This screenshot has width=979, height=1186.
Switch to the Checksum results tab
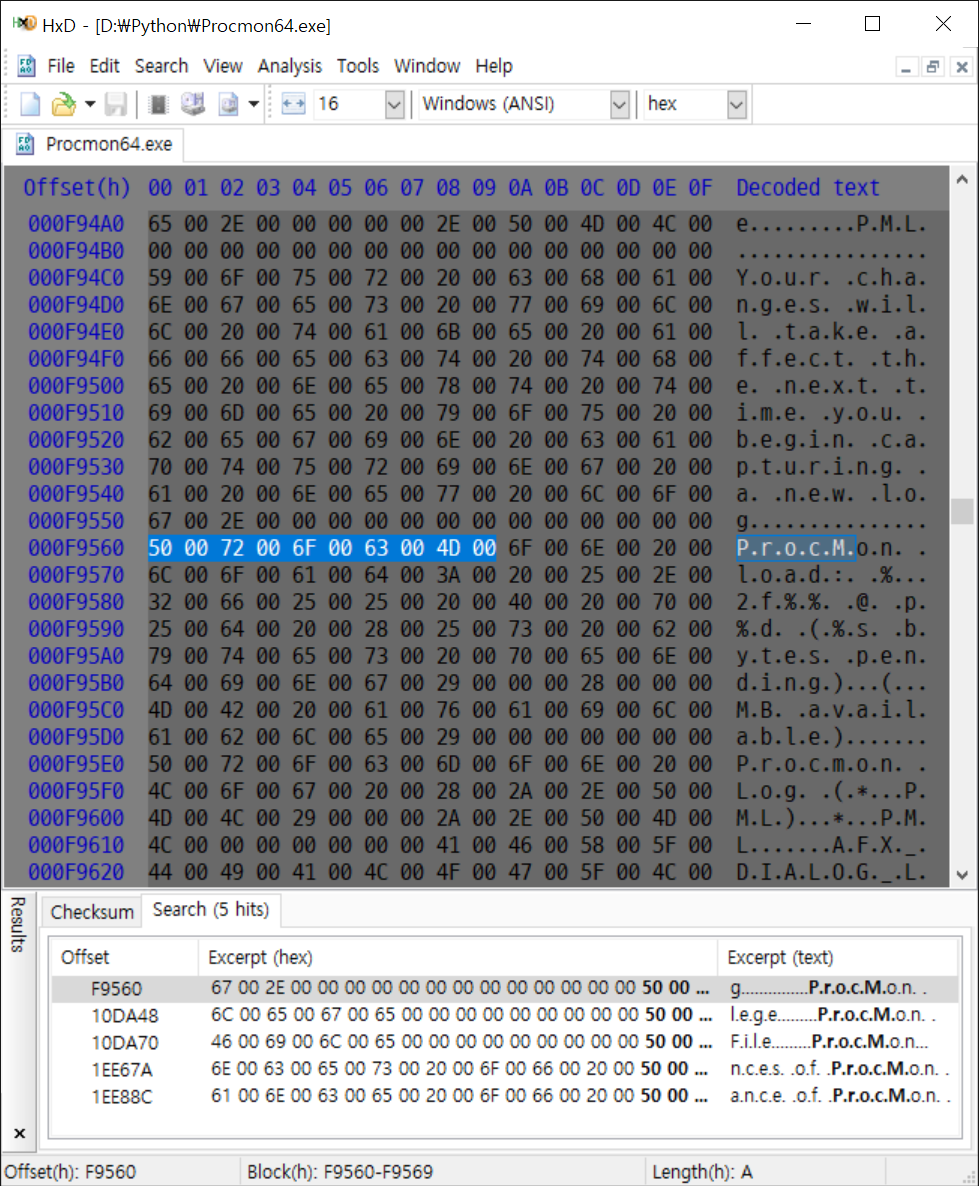point(92,912)
